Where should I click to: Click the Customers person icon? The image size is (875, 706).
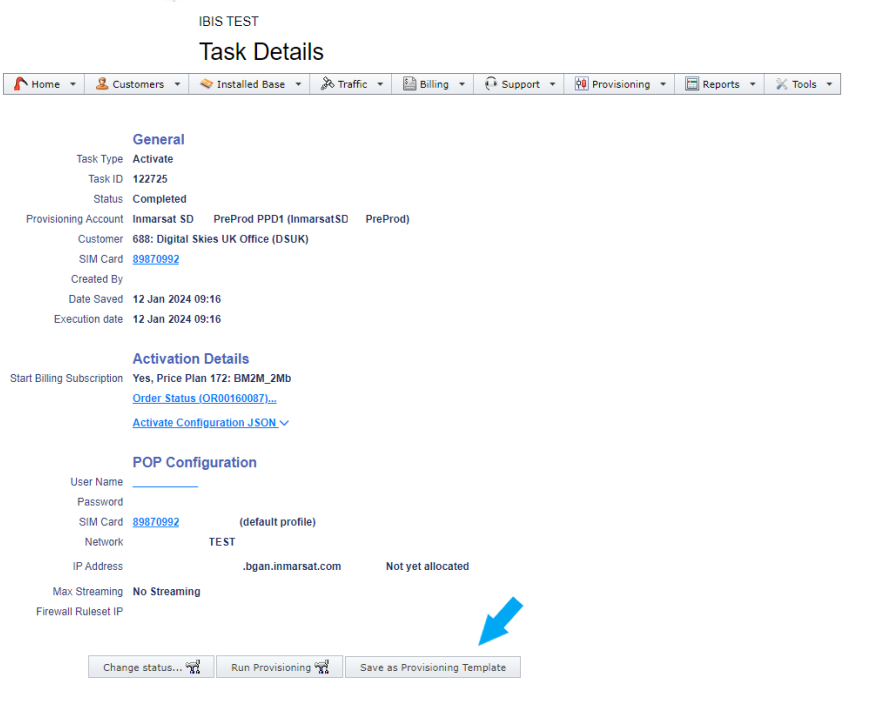tap(102, 85)
